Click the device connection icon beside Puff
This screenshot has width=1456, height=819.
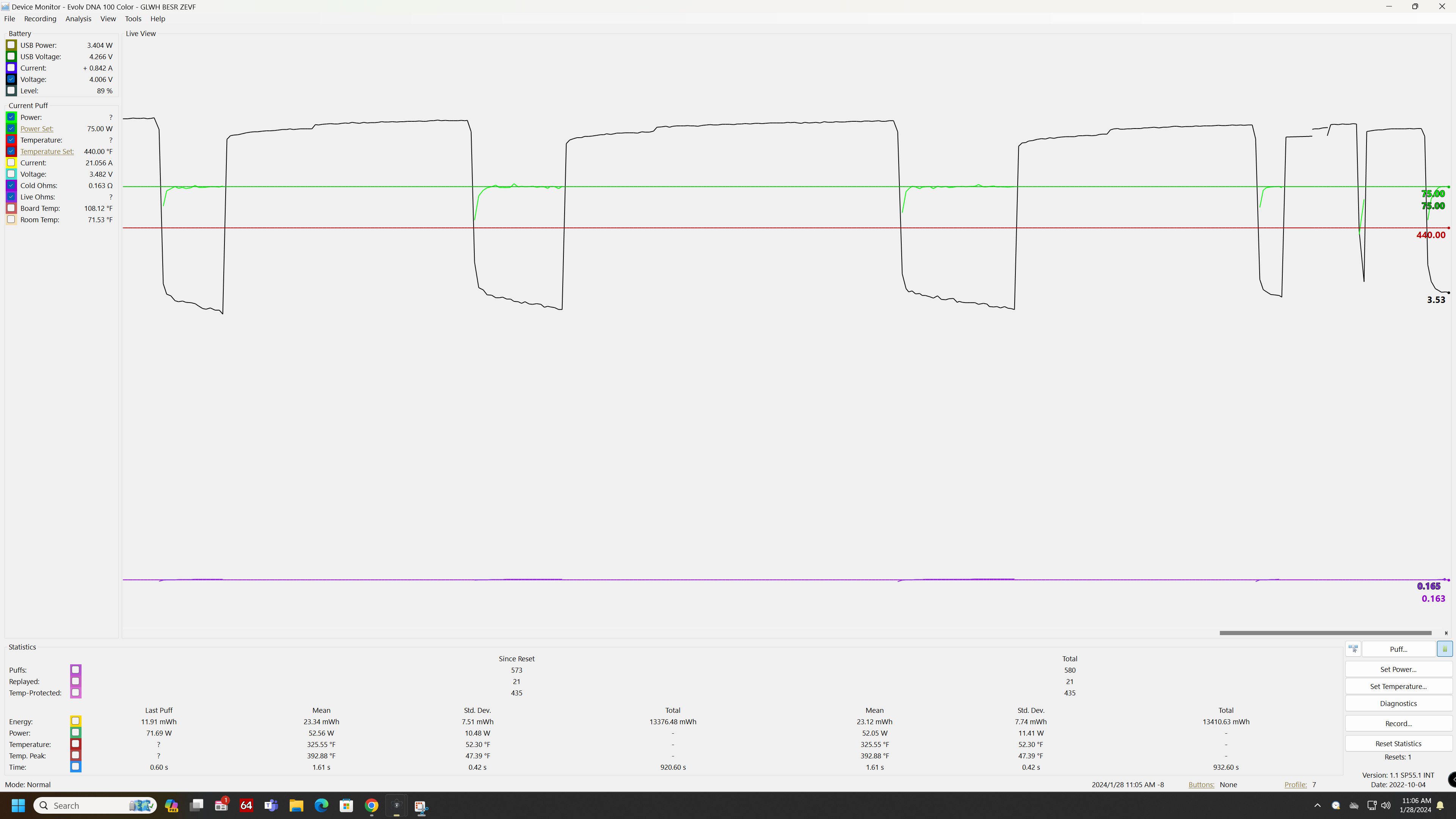pos(1353,649)
